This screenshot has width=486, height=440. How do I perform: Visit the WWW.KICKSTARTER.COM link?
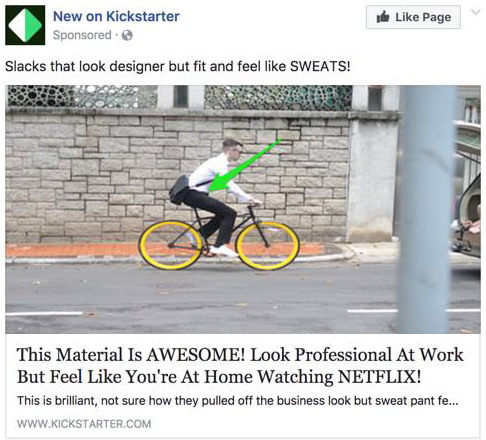coord(84,424)
